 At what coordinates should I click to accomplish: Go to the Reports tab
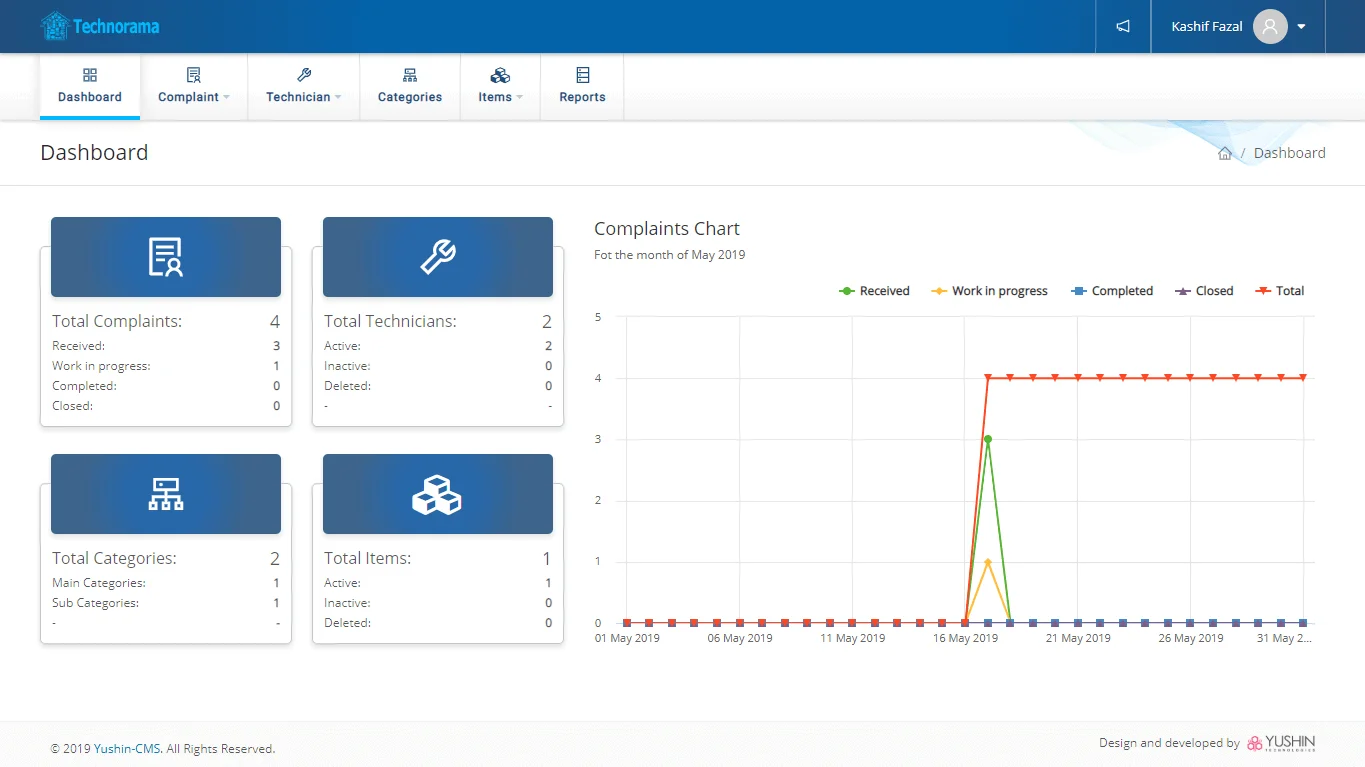(582, 87)
